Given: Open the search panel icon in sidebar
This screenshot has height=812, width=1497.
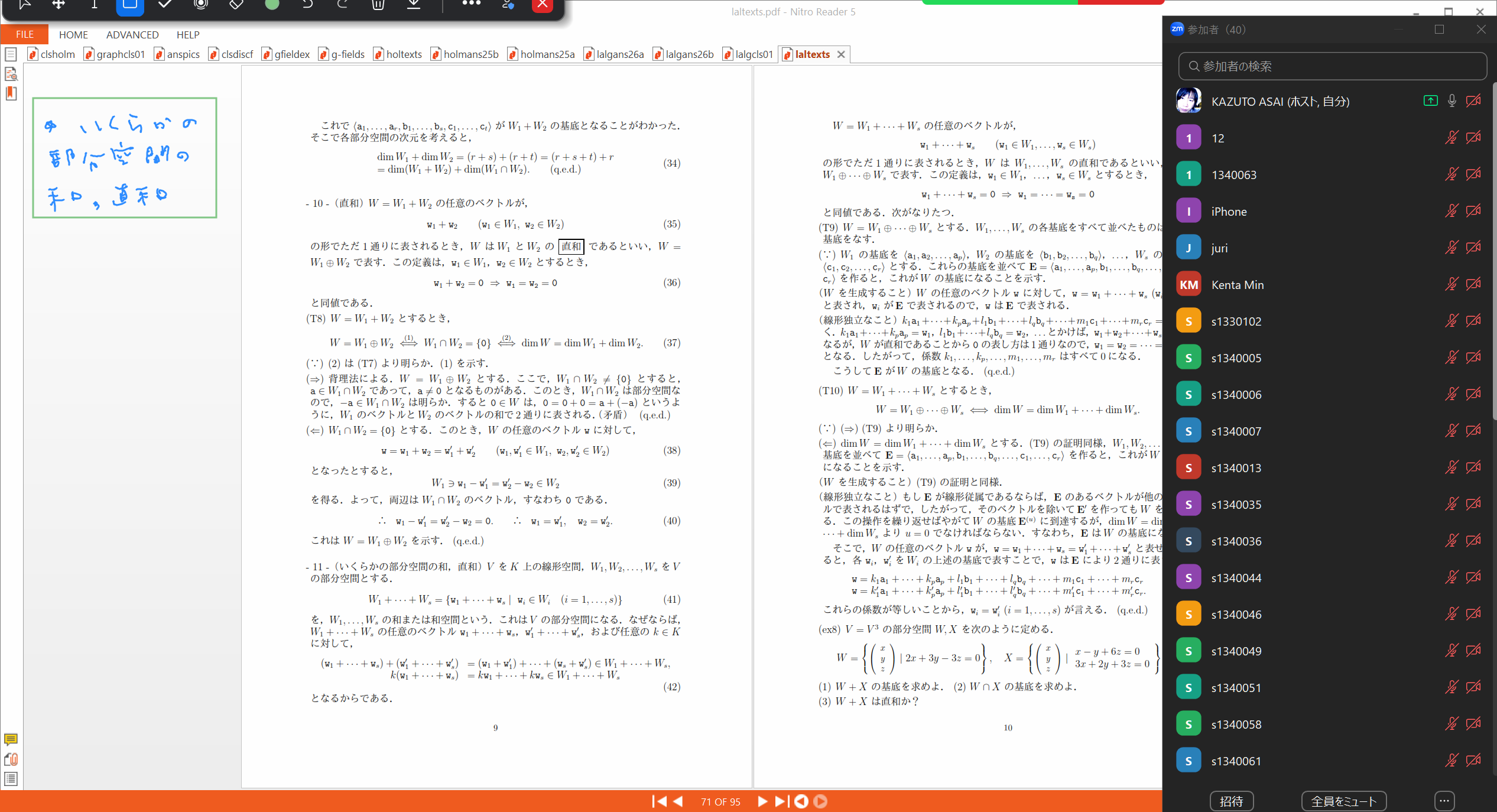Looking at the screenshot, I should click(11, 74).
